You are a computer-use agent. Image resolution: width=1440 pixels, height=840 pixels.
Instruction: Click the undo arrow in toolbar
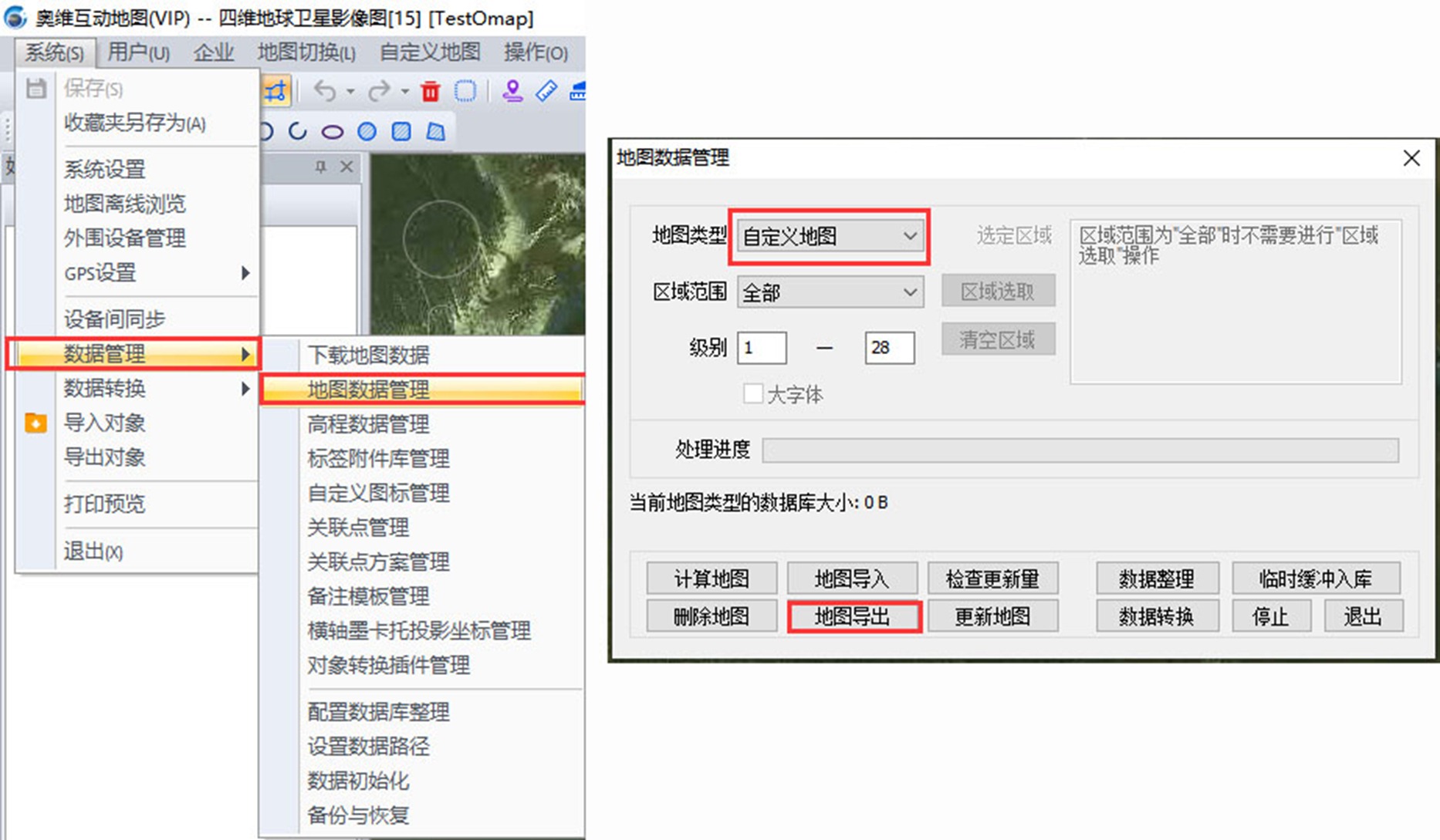325,92
